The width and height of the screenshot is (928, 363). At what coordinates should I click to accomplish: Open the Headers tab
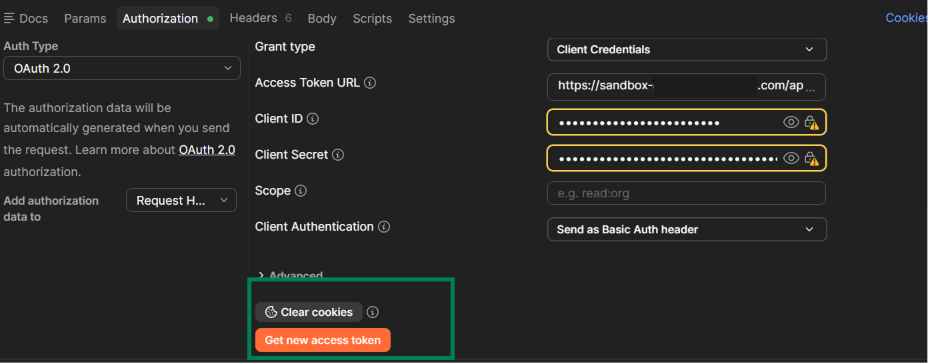point(260,18)
